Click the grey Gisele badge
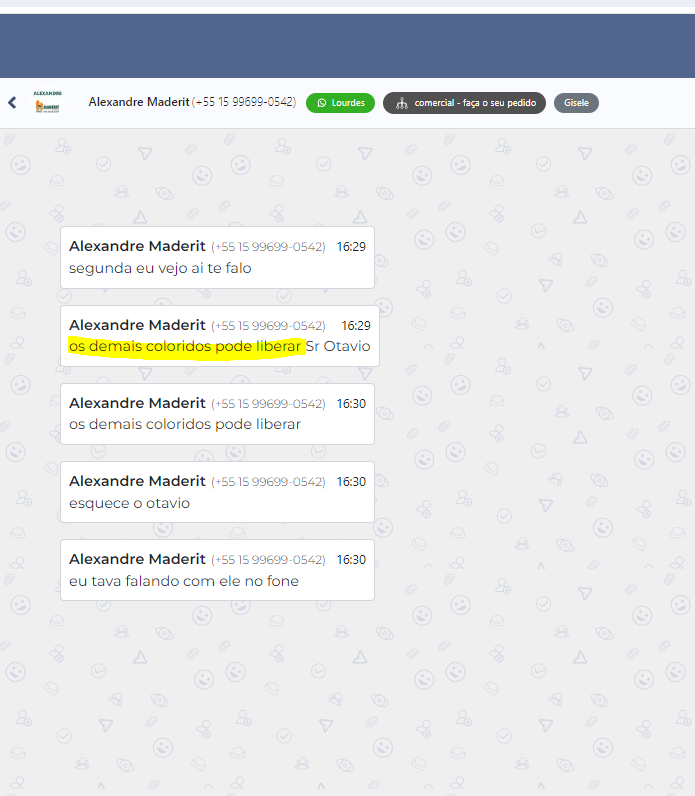This screenshot has height=796, width=695. [576, 103]
